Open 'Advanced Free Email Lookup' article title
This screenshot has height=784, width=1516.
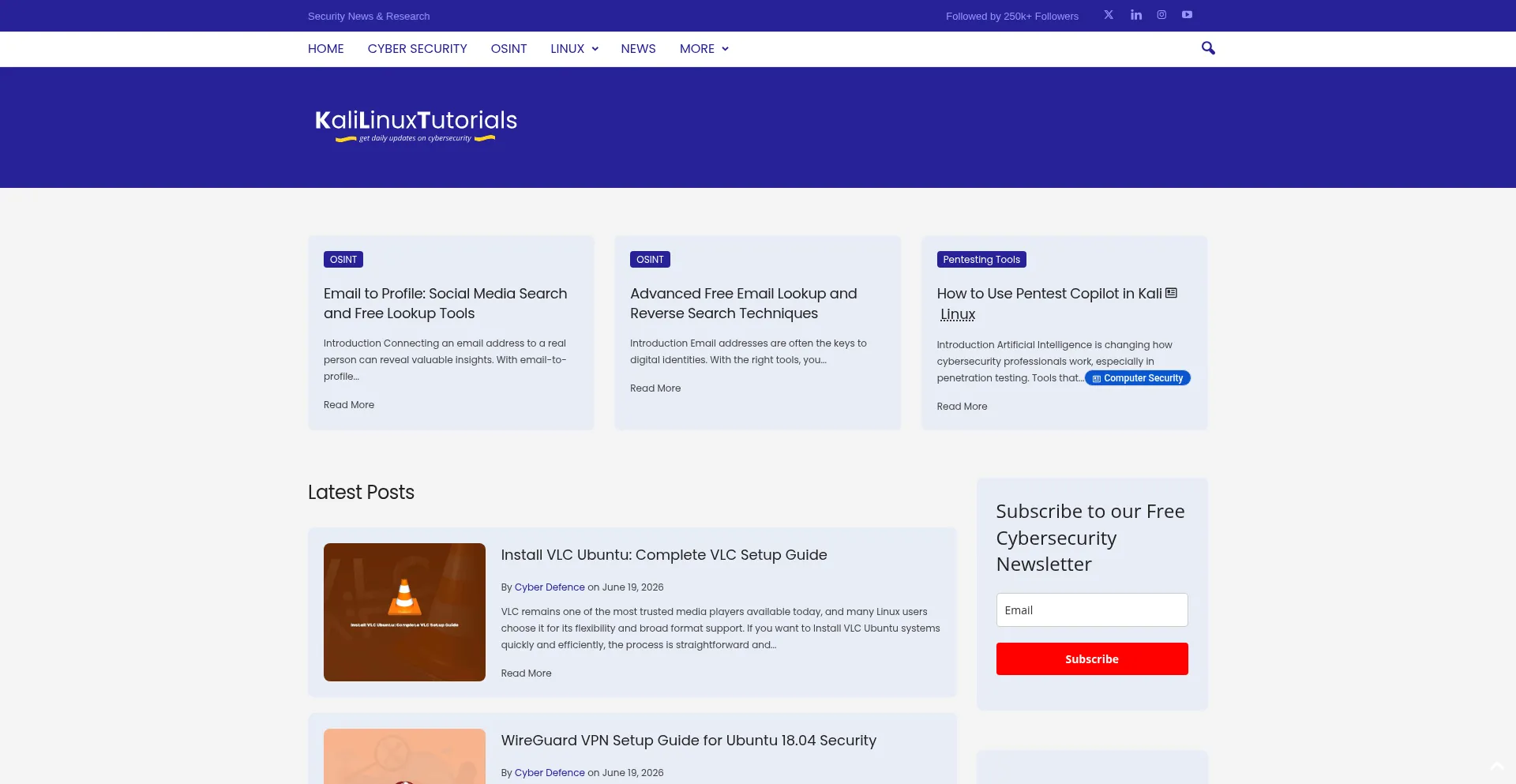(x=744, y=303)
